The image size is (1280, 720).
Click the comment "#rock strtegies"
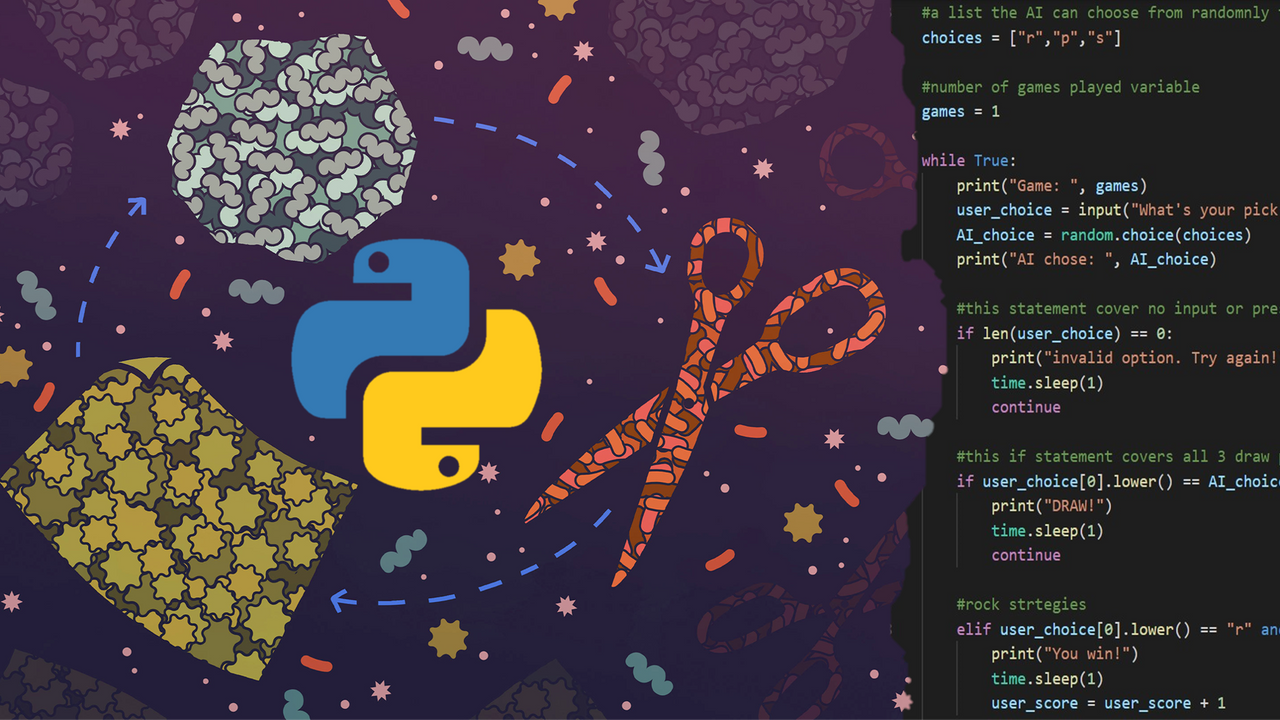point(1021,604)
